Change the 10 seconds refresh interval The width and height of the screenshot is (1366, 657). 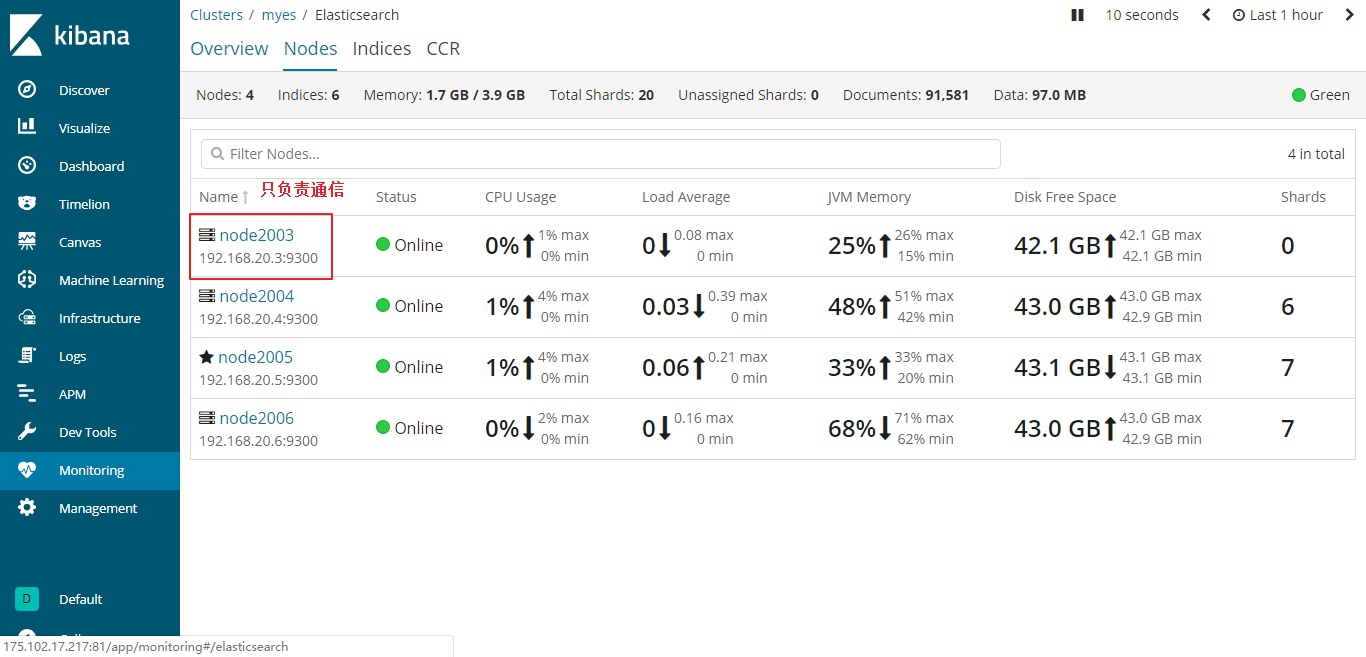[x=1142, y=15]
